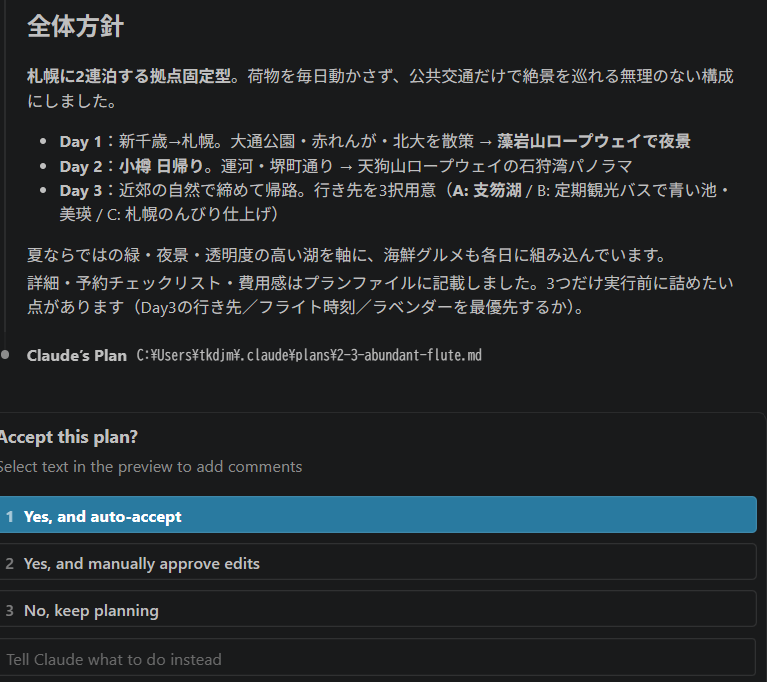This screenshot has width=767, height=682.
Task: Click the "Accept this plan?" prompt title
Action: coord(68,437)
